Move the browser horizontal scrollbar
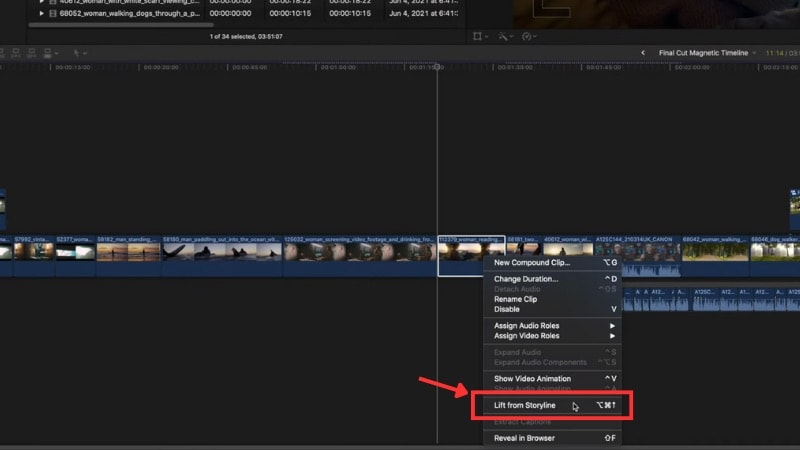This screenshot has width=800, height=450. (x=121, y=24)
